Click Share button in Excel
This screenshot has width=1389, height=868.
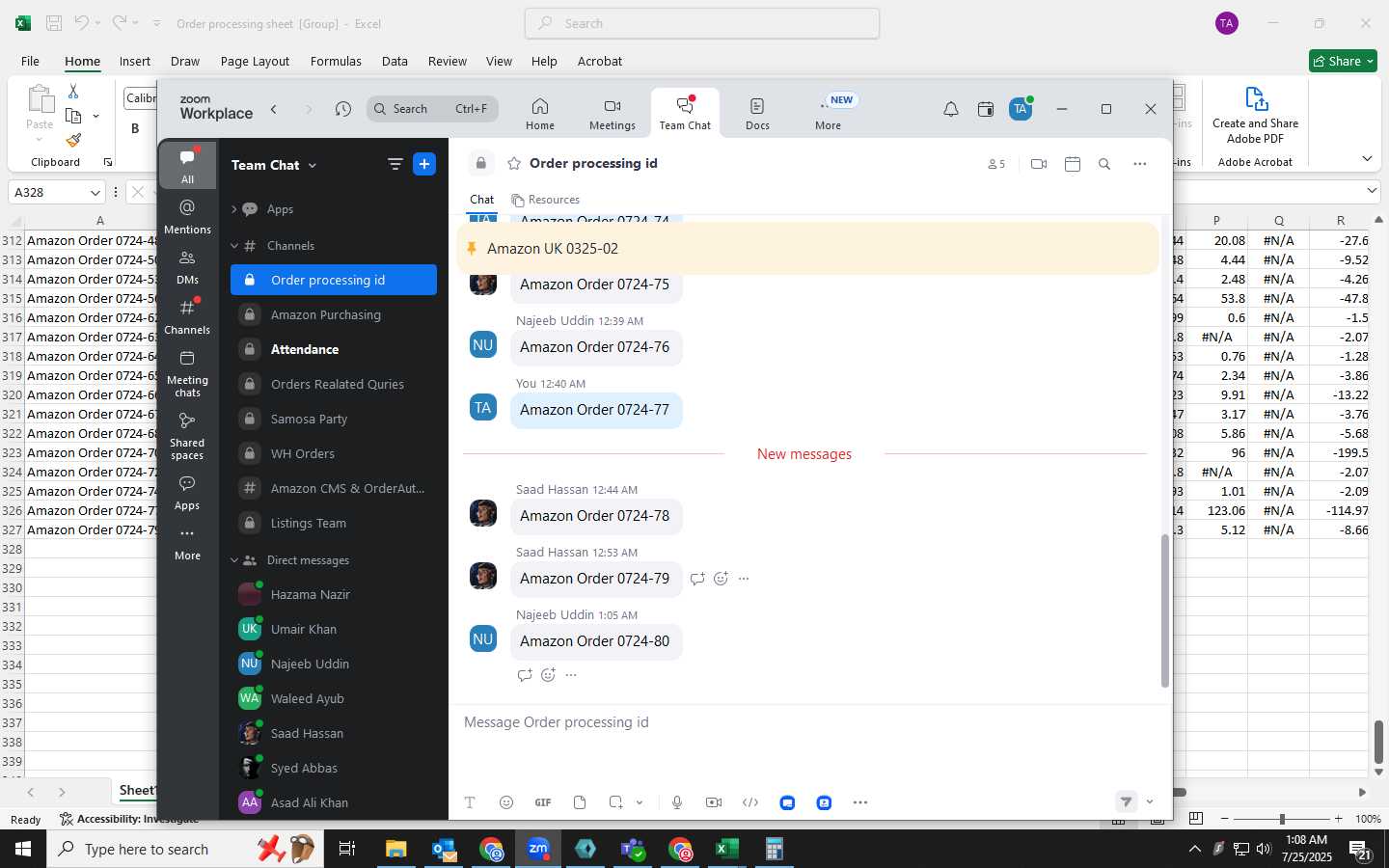pos(1343,61)
